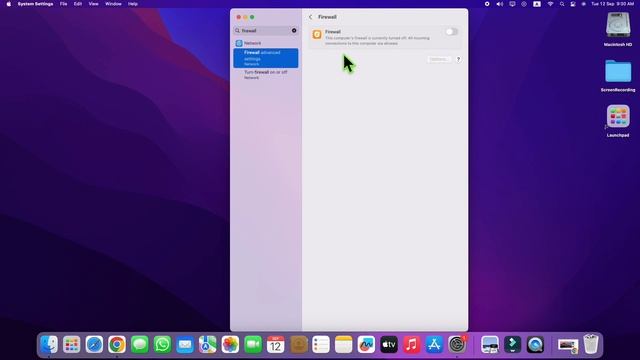
Task: Open Freeform from the Dock
Action: [x=366, y=345]
